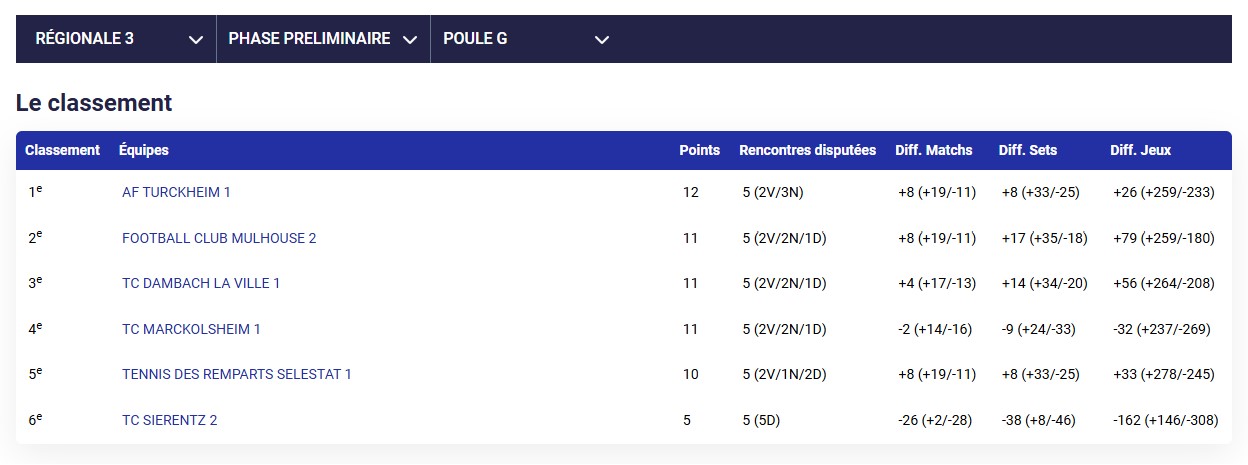Click the Le classement heading
Viewport: 1248px width, 465px height.
[x=94, y=103]
